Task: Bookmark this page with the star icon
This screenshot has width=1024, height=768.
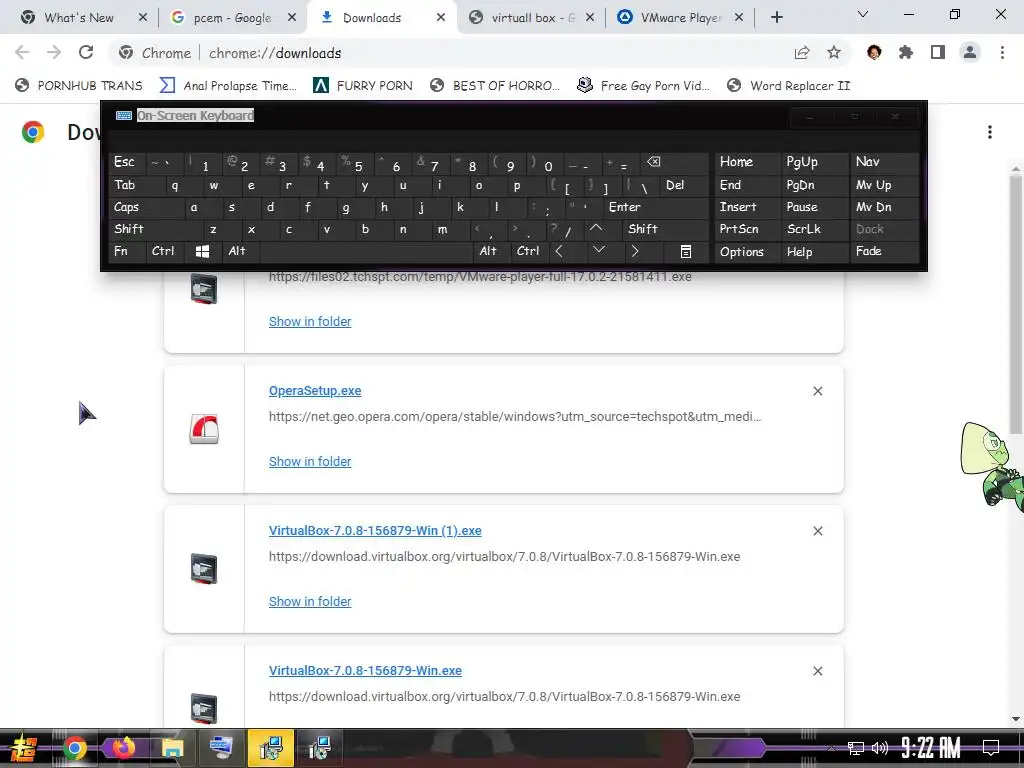Action: [x=834, y=52]
